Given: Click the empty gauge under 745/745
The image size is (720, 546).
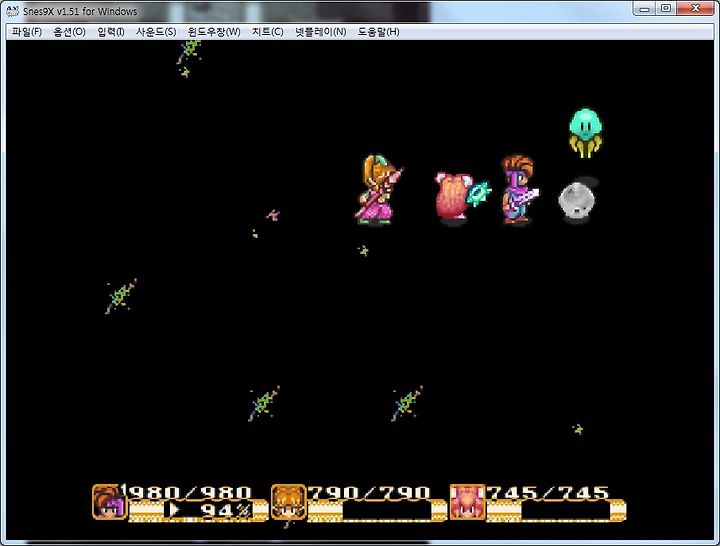Looking at the screenshot, I should pos(556,511).
